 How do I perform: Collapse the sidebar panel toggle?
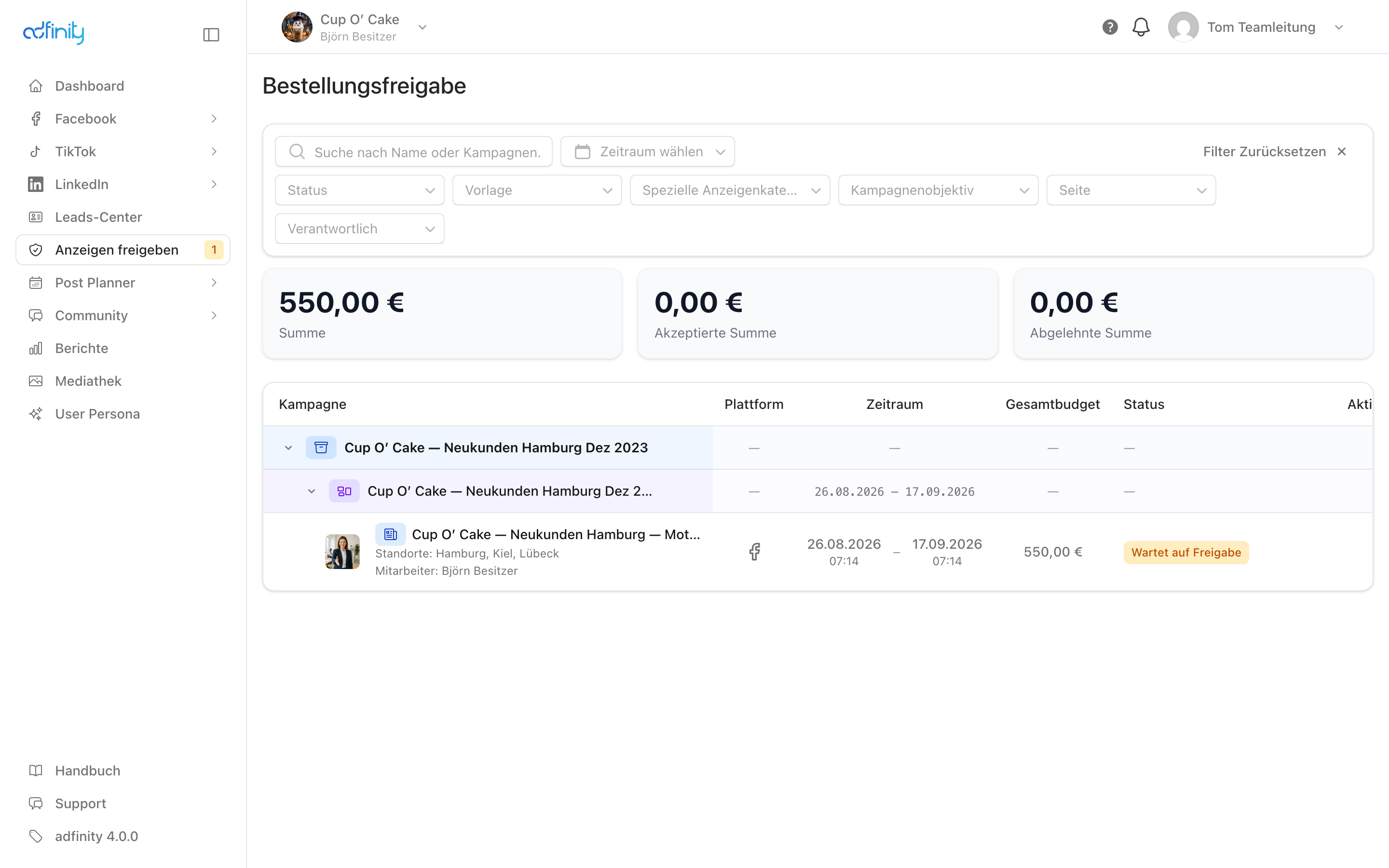[211, 34]
